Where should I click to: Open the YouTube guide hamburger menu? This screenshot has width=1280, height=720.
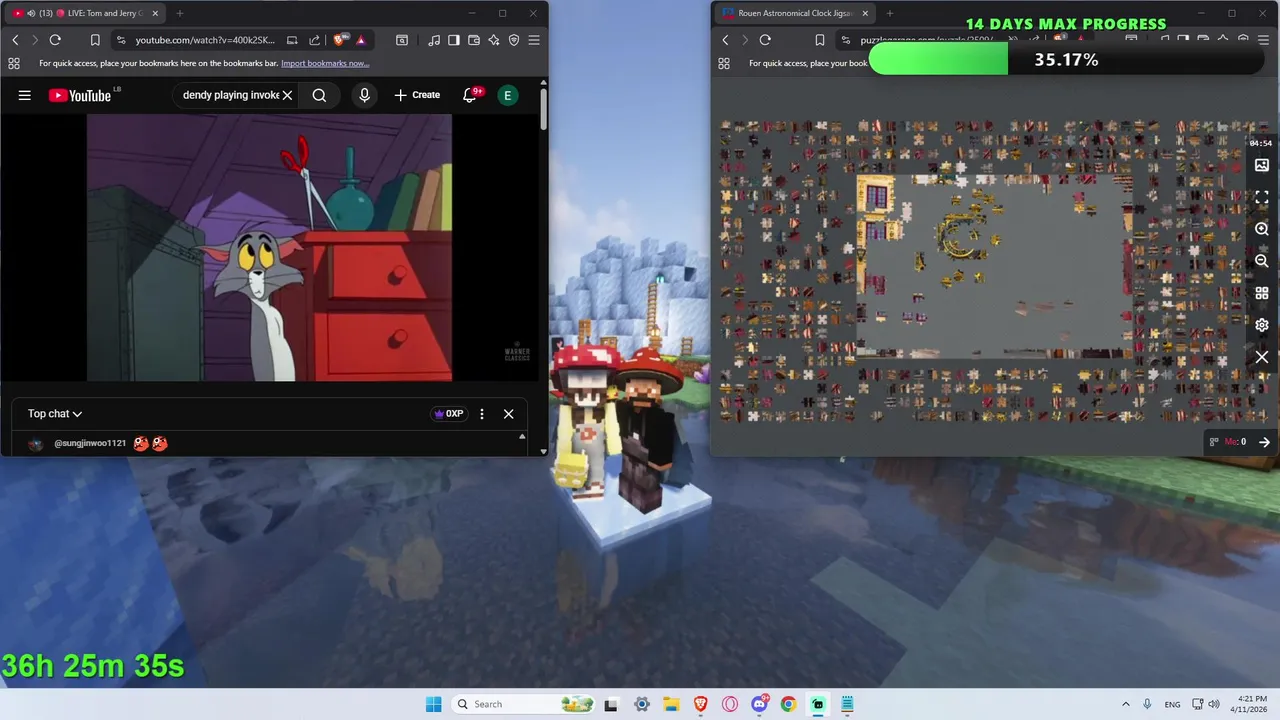point(25,95)
